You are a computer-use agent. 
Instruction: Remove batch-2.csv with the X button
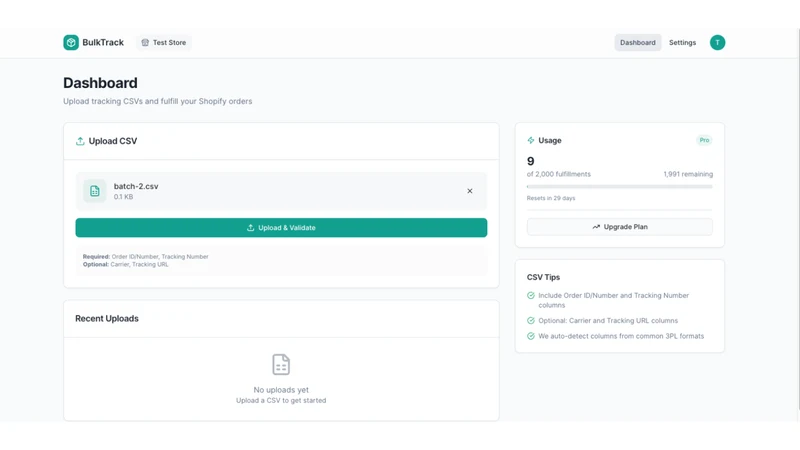(x=470, y=191)
